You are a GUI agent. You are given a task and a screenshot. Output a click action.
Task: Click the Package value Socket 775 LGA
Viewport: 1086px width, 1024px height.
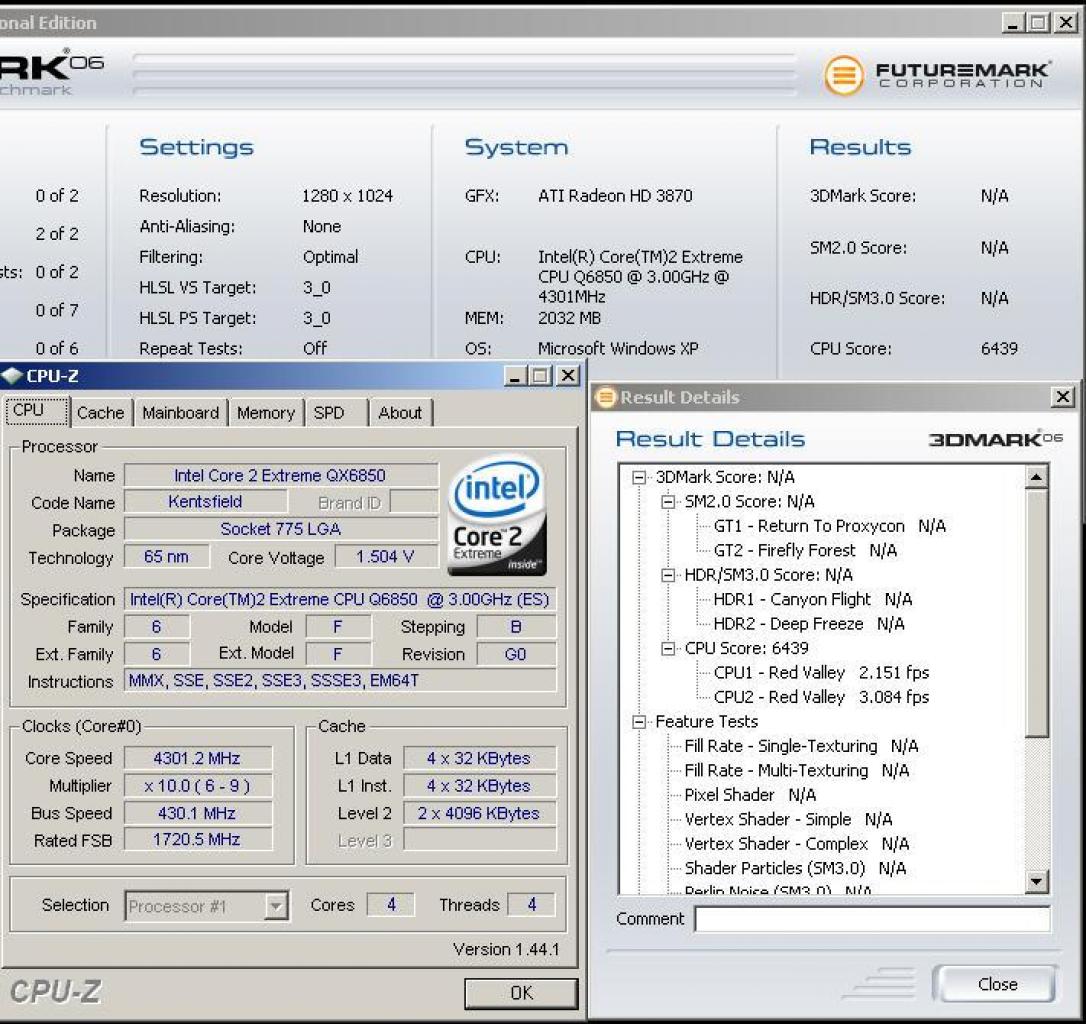click(x=281, y=529)
